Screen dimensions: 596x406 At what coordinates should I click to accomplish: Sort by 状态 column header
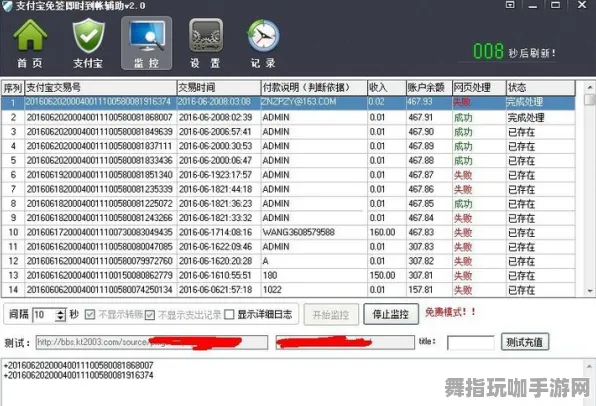541,88
